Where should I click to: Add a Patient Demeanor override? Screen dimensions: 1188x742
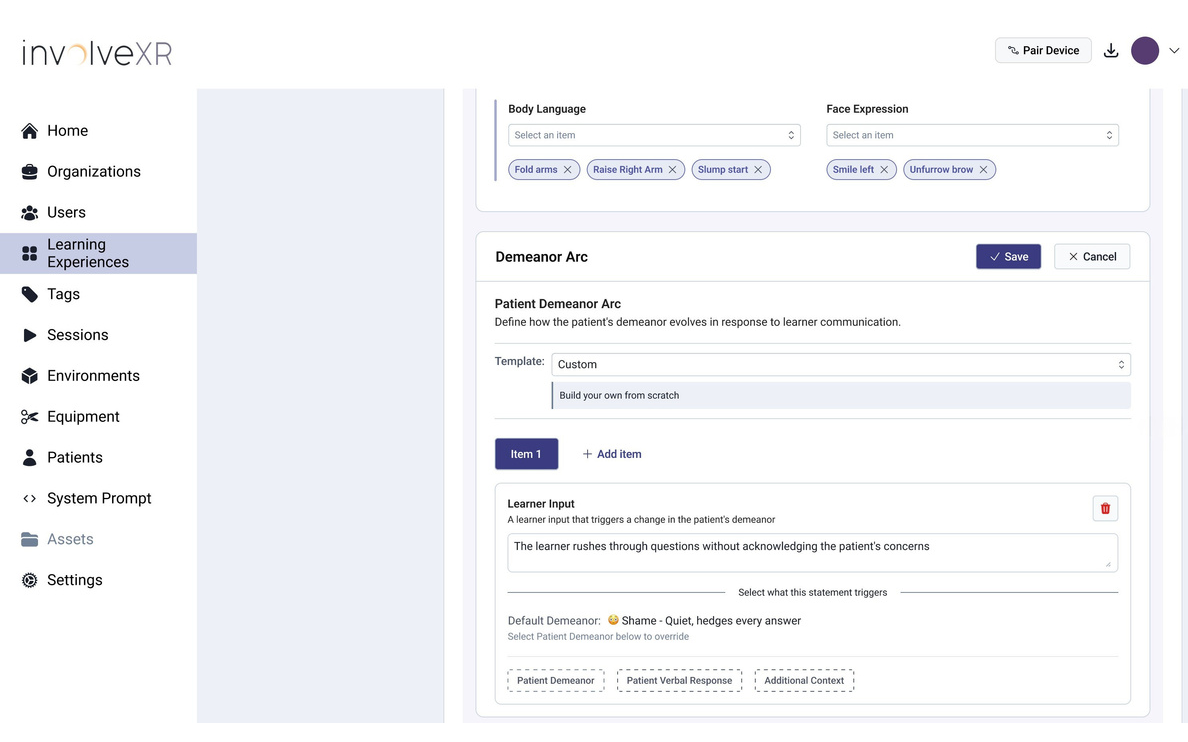tap(556, 681)
